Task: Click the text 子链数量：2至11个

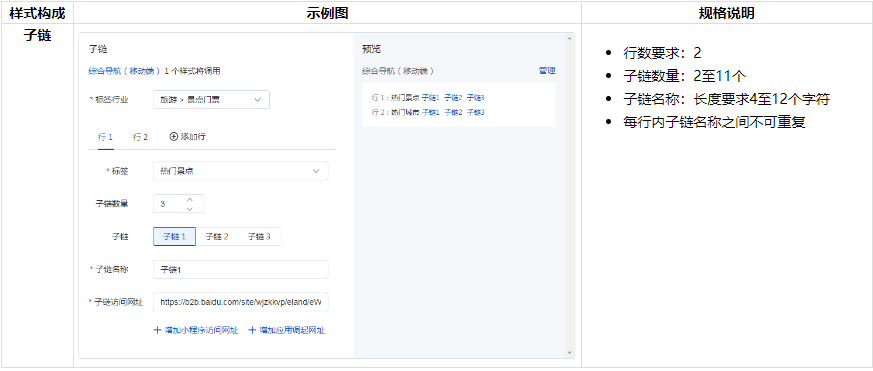Action: coord(685,76)
